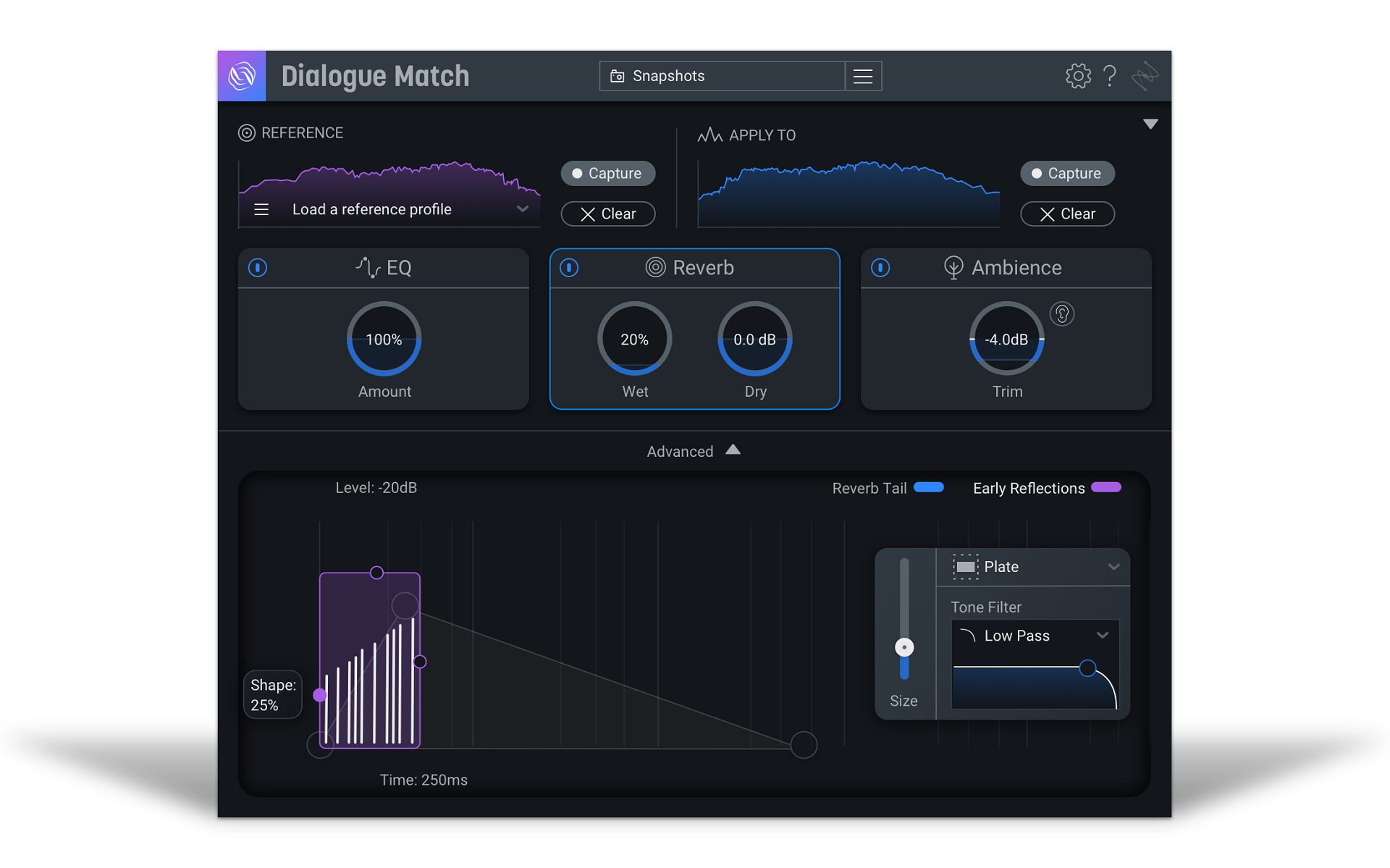1390x868 pixels.
Task: Click the Reference Capture button
Action: 608,174
